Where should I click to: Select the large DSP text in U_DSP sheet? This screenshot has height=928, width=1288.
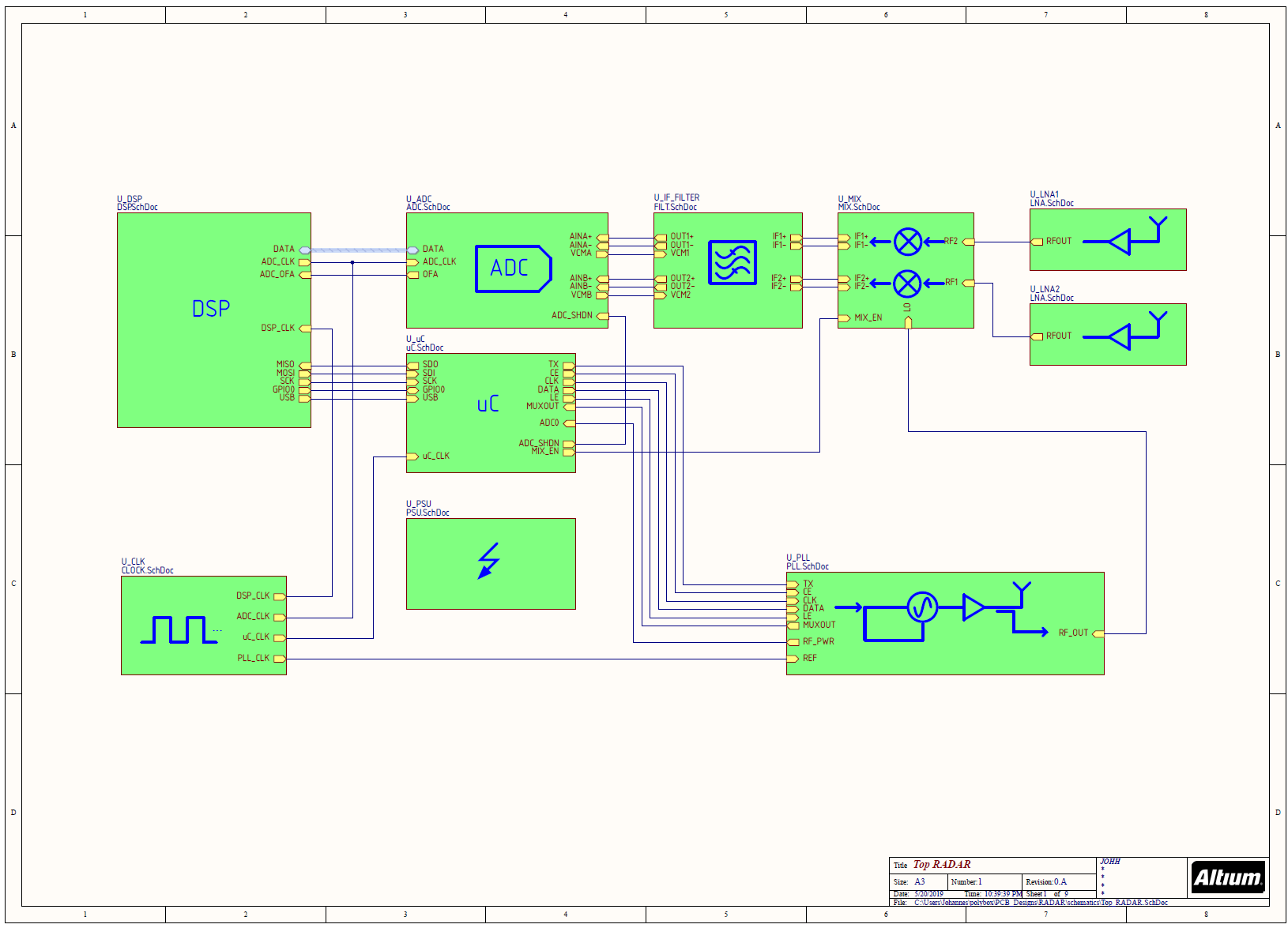pyautogui.click(x=211, y=309)
